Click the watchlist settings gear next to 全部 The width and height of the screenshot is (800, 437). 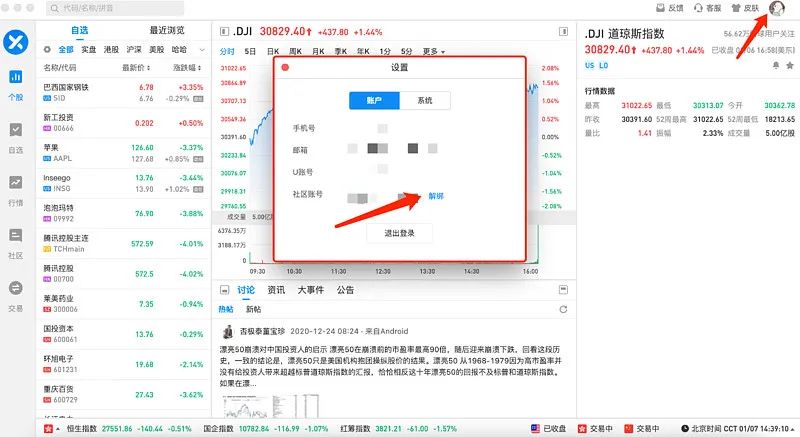tap(47, 49)
